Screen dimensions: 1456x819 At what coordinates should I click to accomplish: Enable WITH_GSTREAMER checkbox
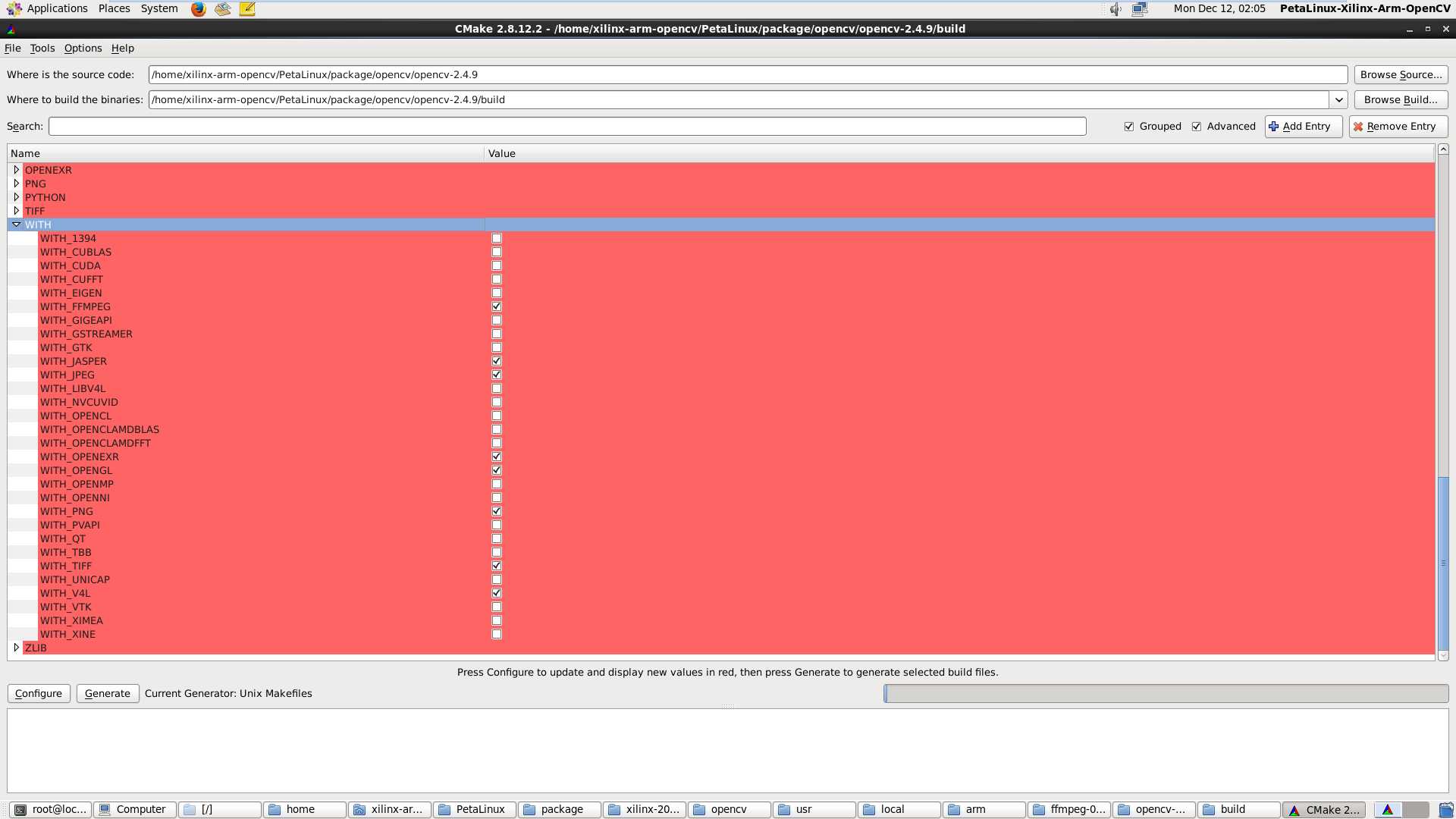tap(497, 334)
